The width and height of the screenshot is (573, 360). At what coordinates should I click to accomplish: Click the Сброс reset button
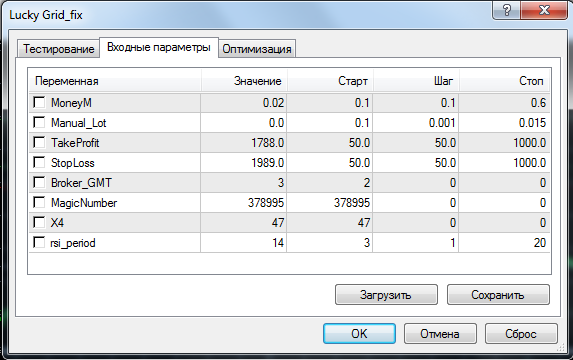tap(521, 333)
